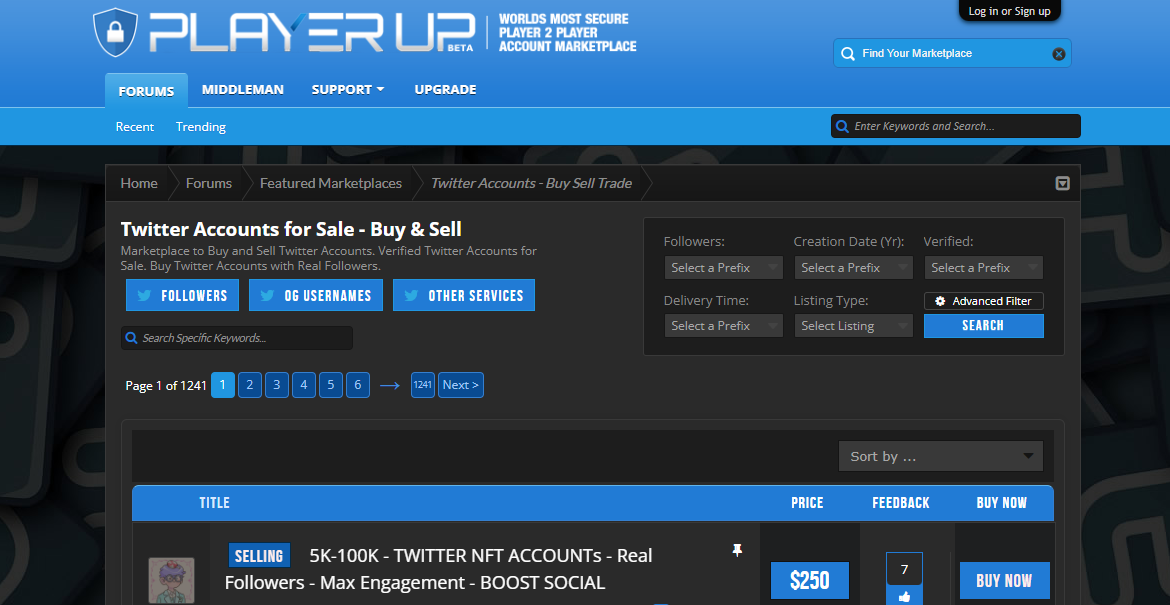Click the magnifier icon in keyword search bar

(842, 126)
